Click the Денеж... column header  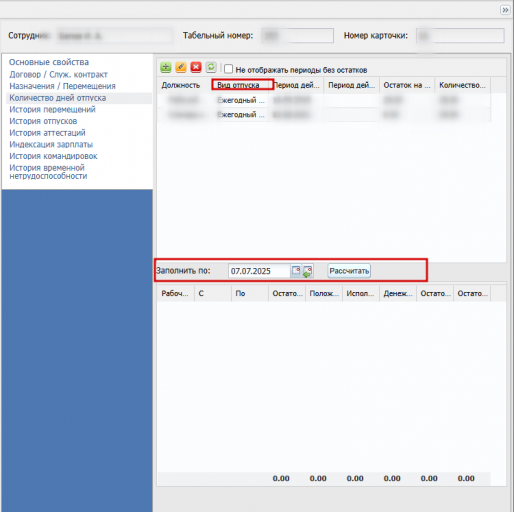click(x=398, y=294)
